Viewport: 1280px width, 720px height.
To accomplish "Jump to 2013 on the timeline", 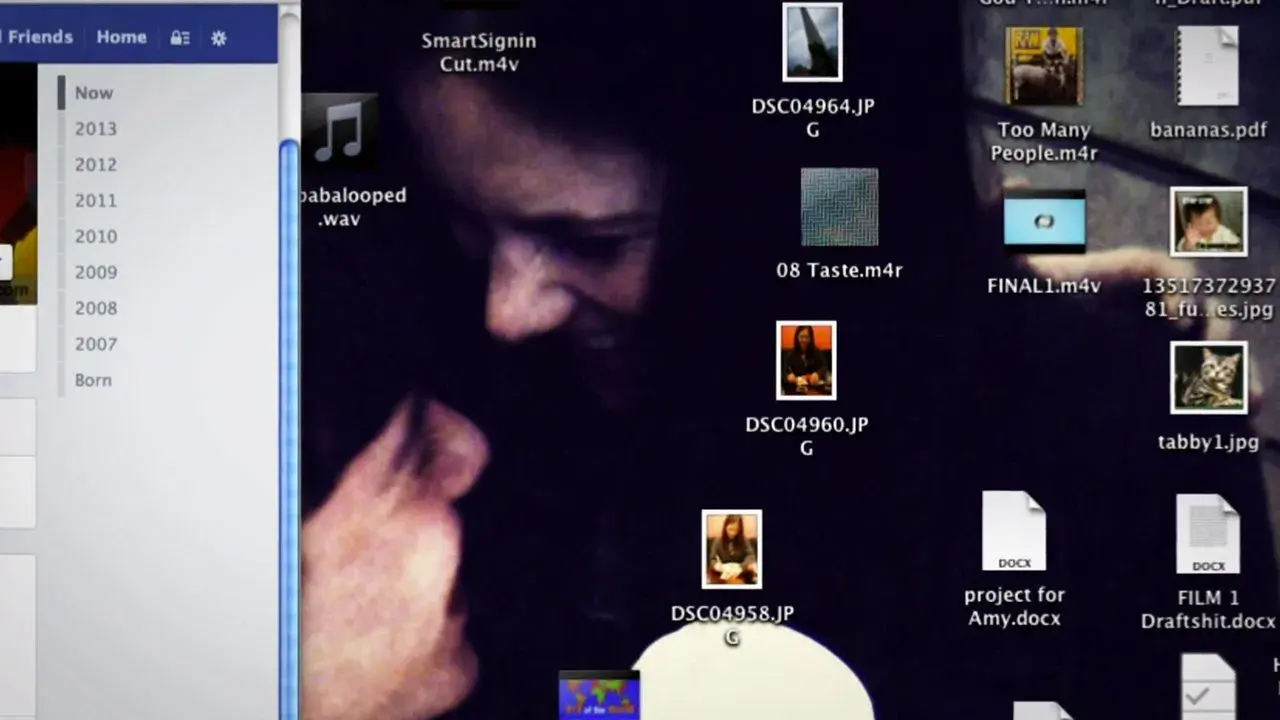I will [x=97, y=129].
